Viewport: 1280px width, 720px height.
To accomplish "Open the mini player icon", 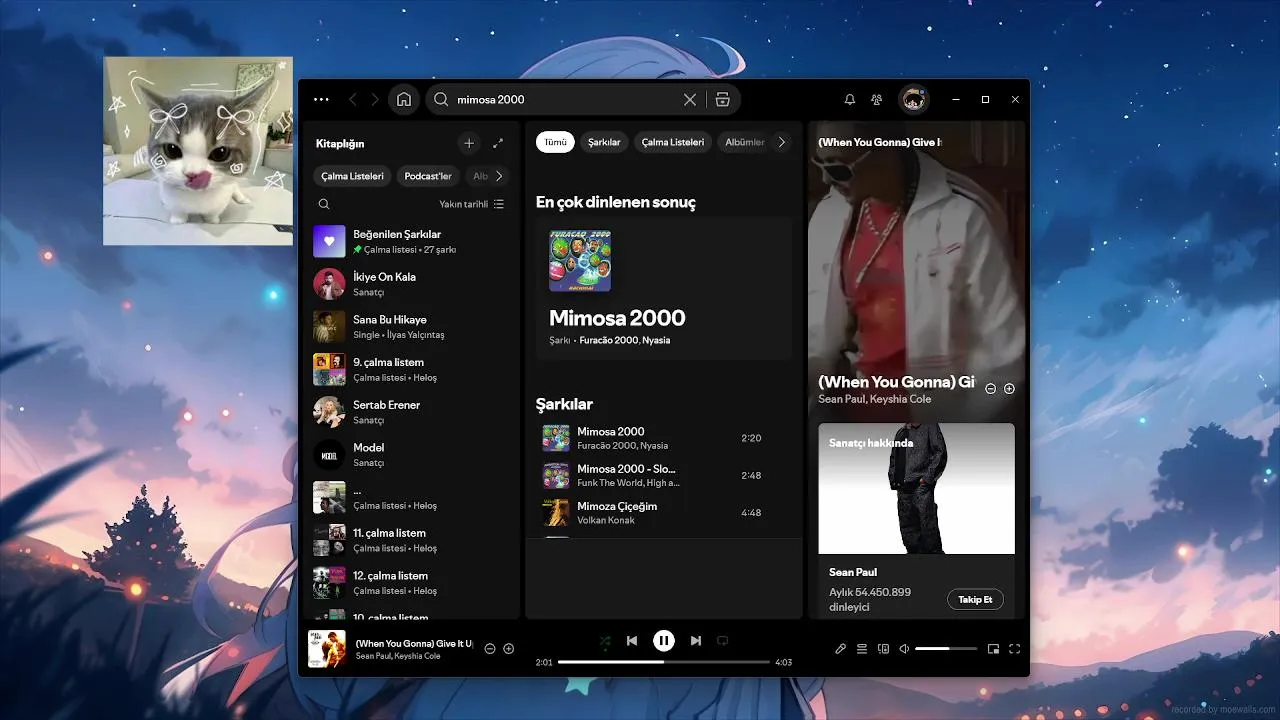I will pyautogui.click(x=993, y=649).
